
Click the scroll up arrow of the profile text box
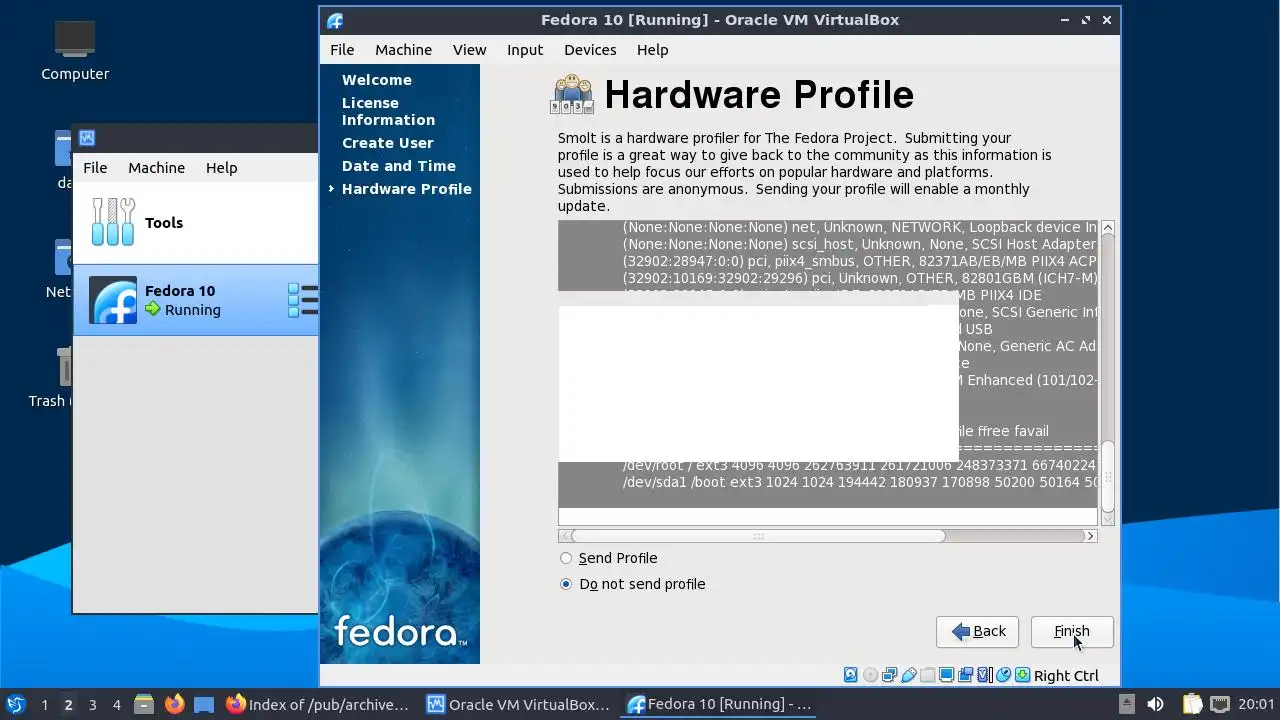(x=1107, y=228)
